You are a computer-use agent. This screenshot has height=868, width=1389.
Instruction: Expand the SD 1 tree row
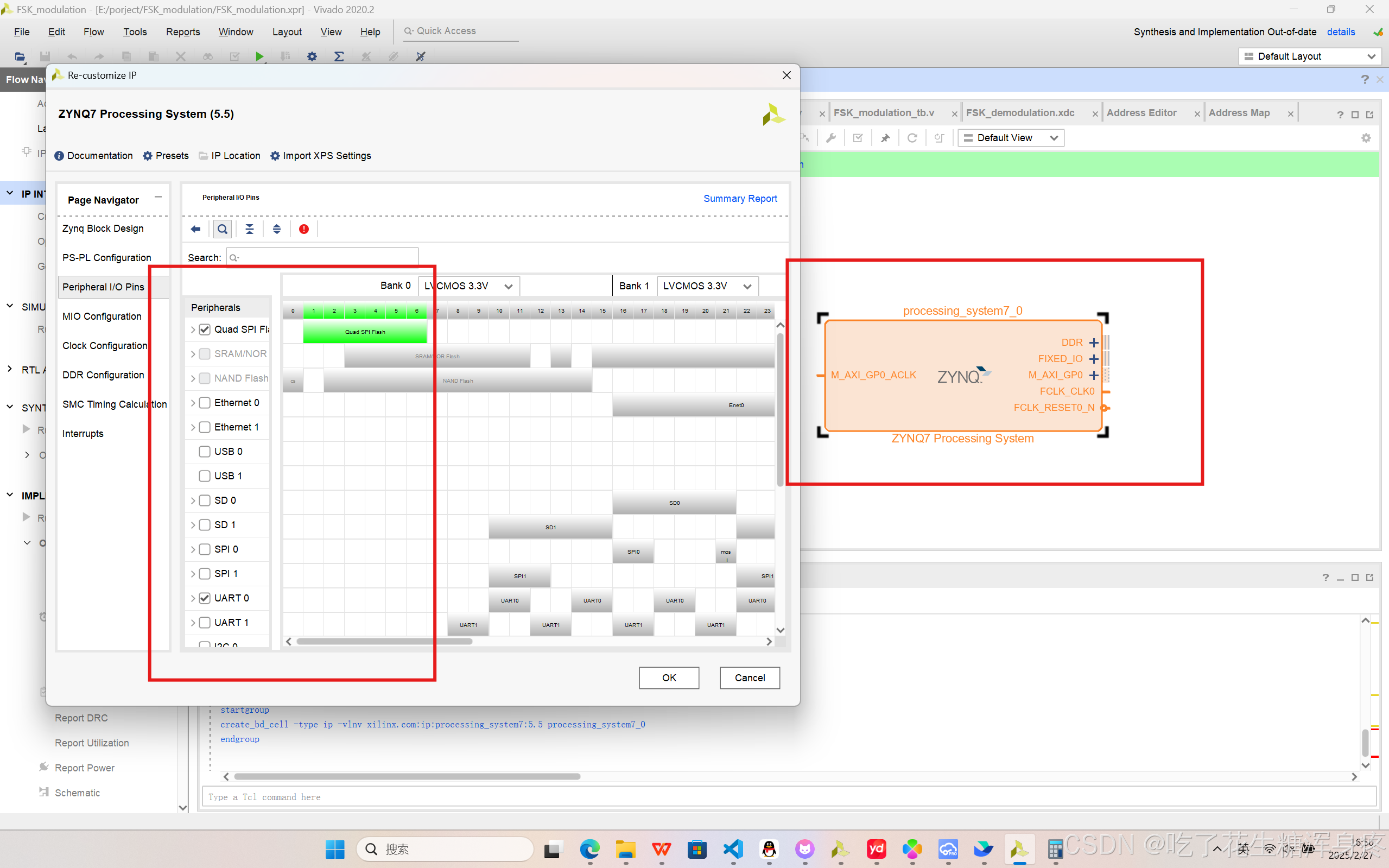pos(193,525)
